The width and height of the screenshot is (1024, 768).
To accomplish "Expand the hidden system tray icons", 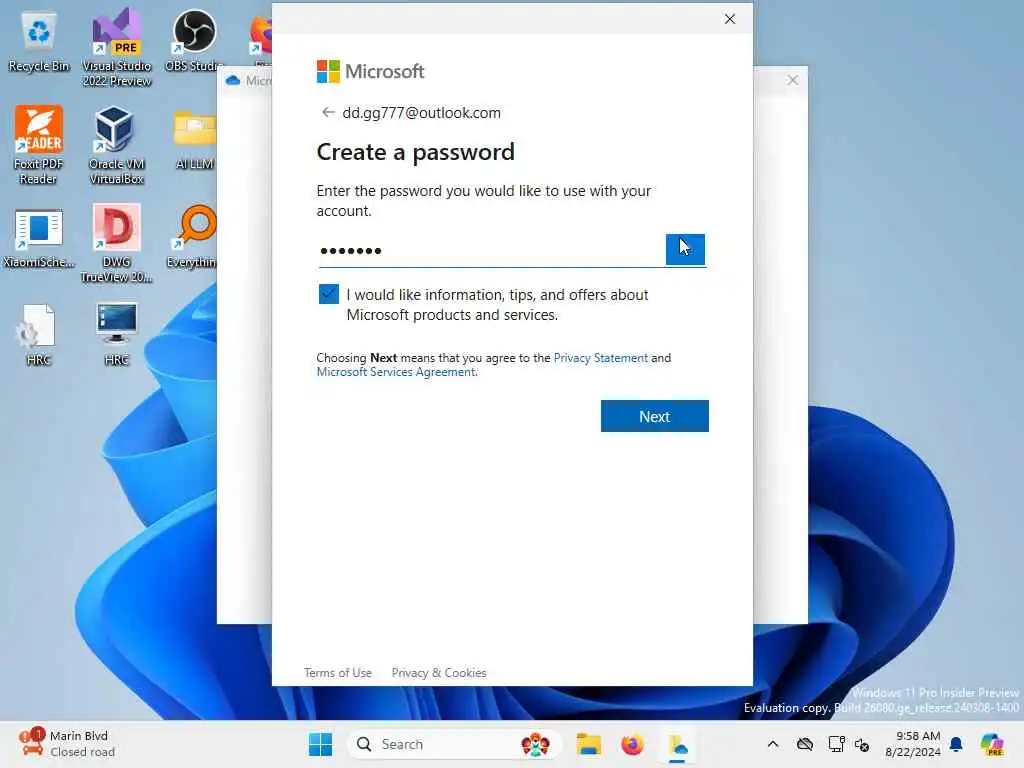I will [x=773, y=744].
